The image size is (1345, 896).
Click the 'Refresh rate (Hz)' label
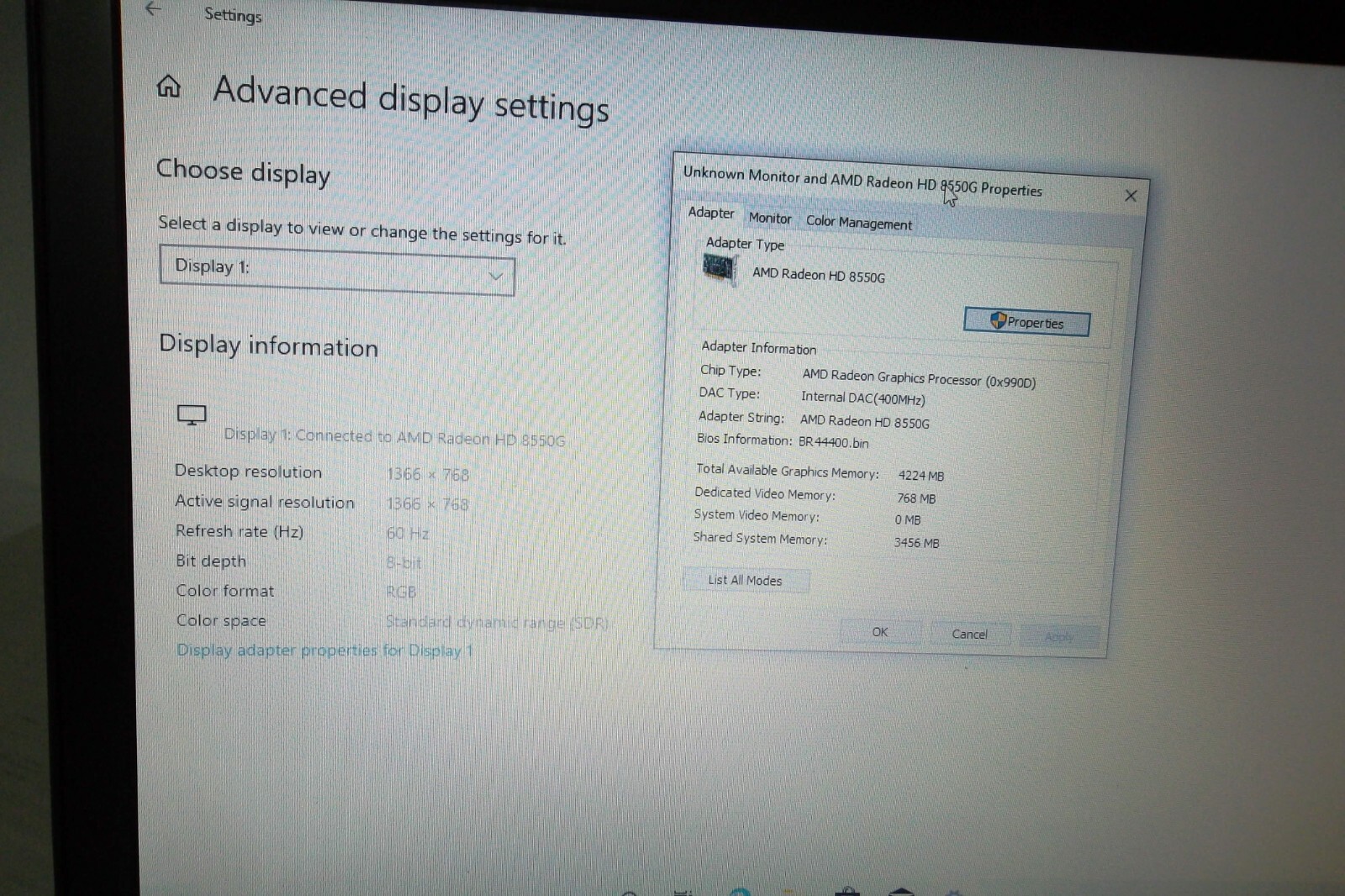coord(240,531)
